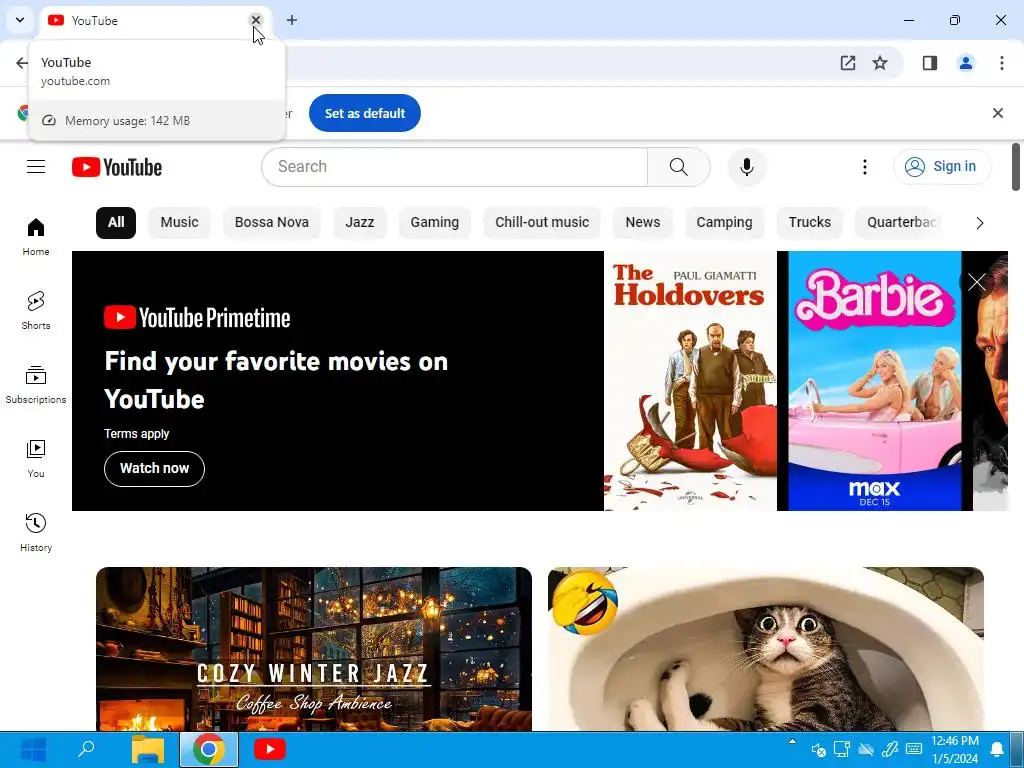Image resolution: width=1024 pixels, height=768 pixels.
Task: Select the Trucks category chip
Action: click(x=810, y=223)
